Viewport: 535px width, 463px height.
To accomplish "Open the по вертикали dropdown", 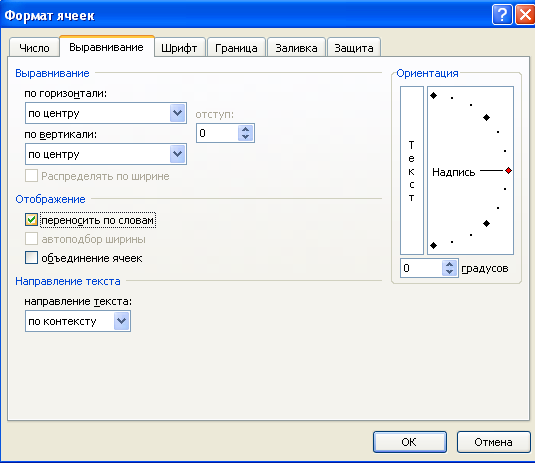I will click(x=177, y=154).
